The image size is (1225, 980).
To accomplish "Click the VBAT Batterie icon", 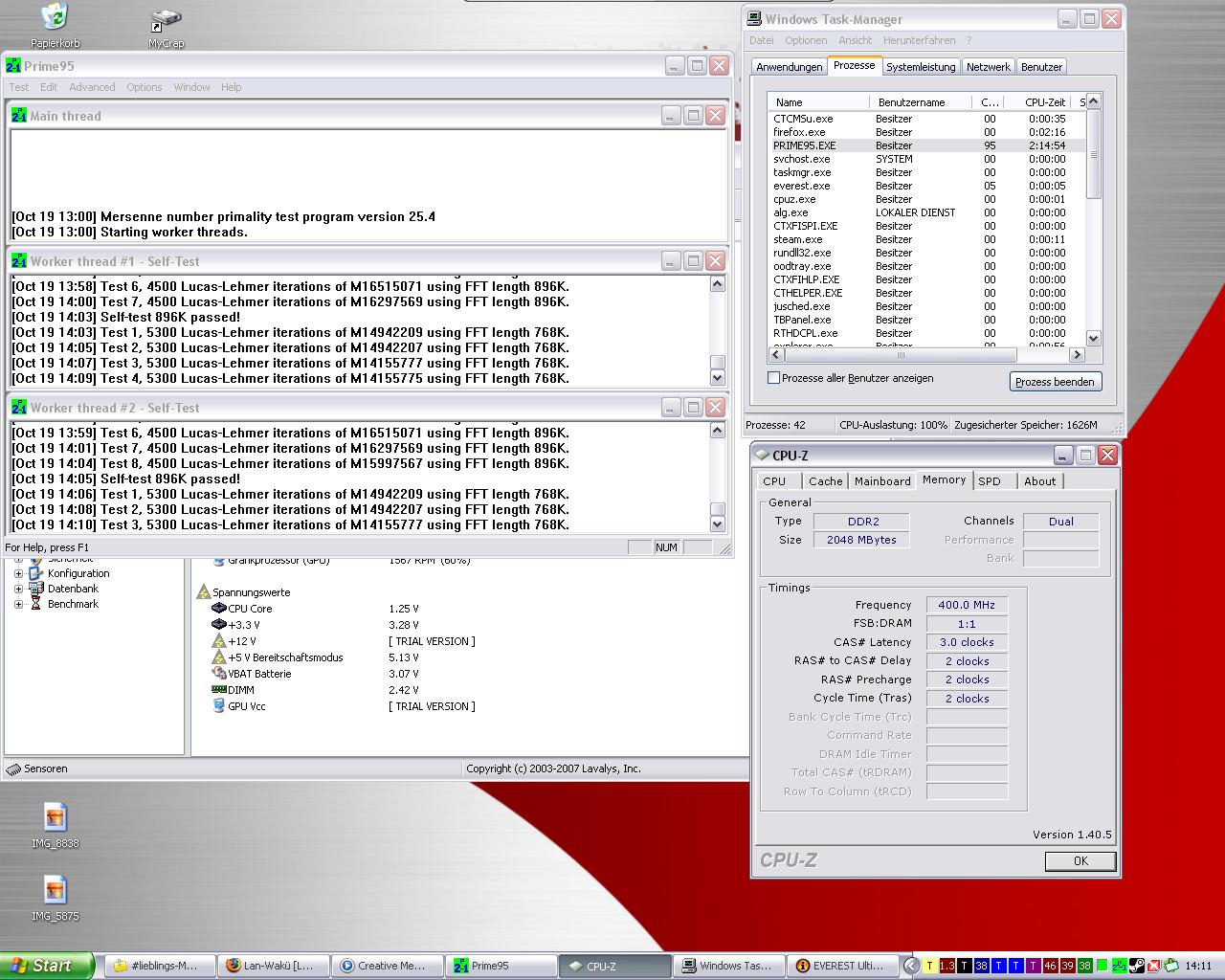I will (x=219, y=674).
